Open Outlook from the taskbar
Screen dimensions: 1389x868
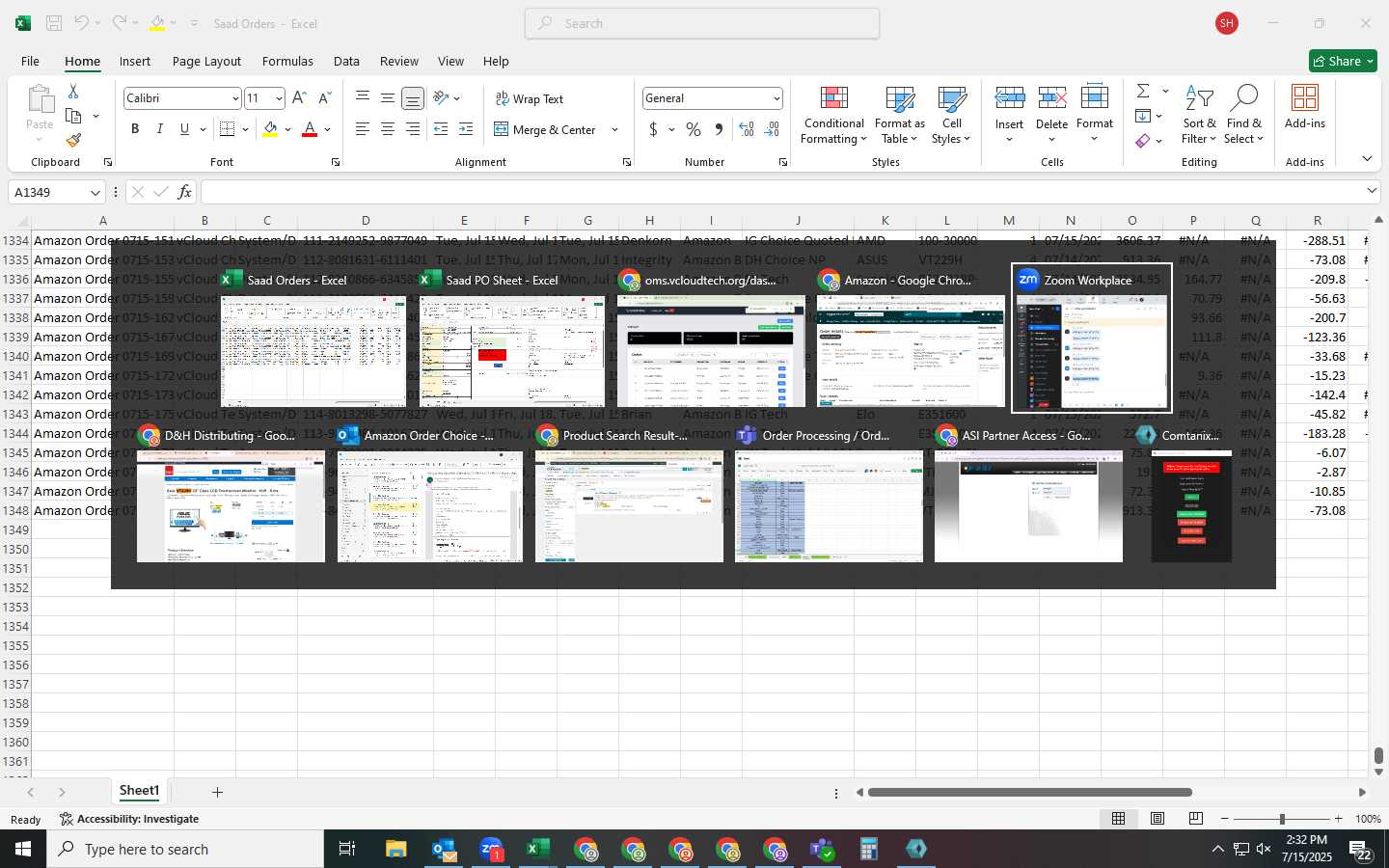point(444,849)
